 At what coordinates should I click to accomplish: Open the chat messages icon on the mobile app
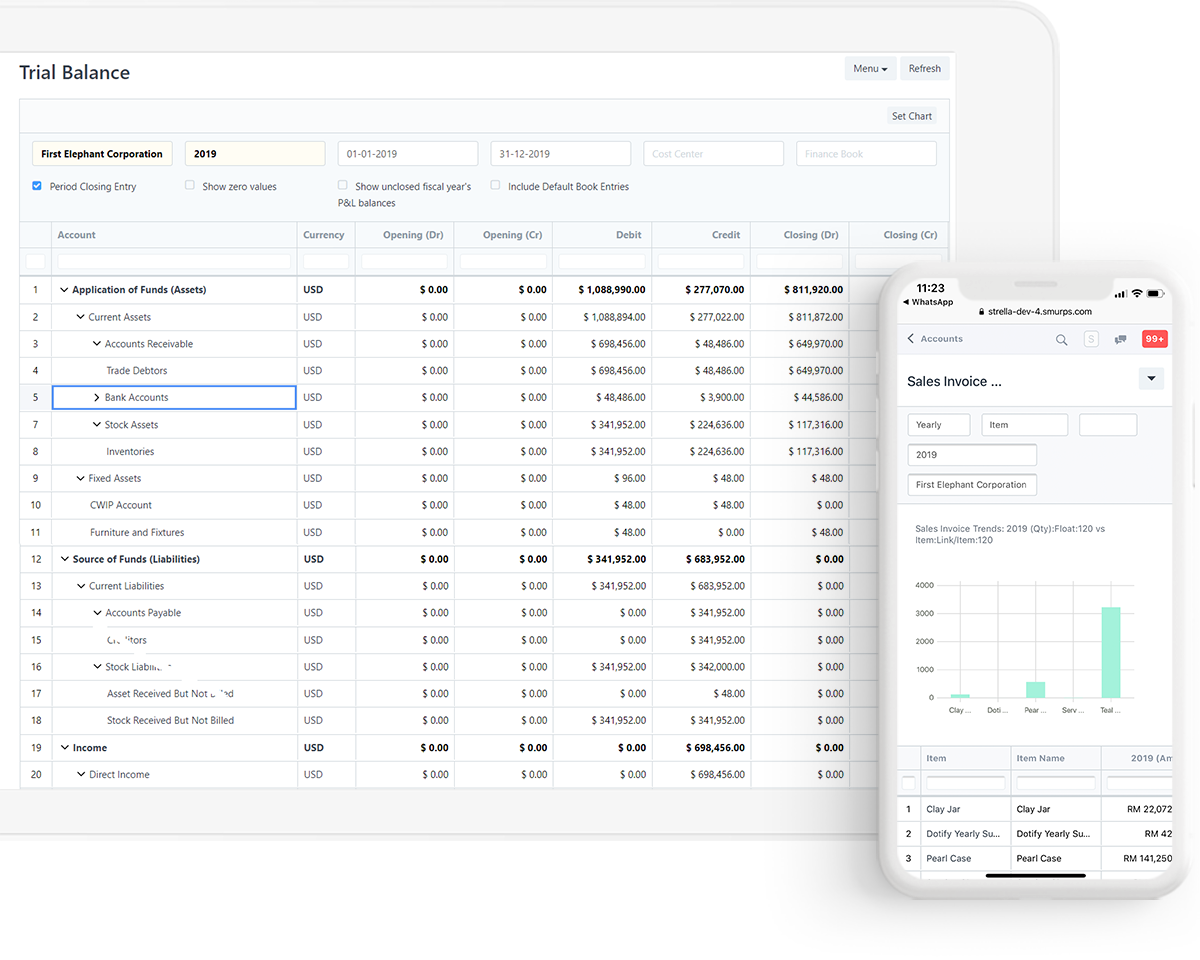coord(1119,339)
